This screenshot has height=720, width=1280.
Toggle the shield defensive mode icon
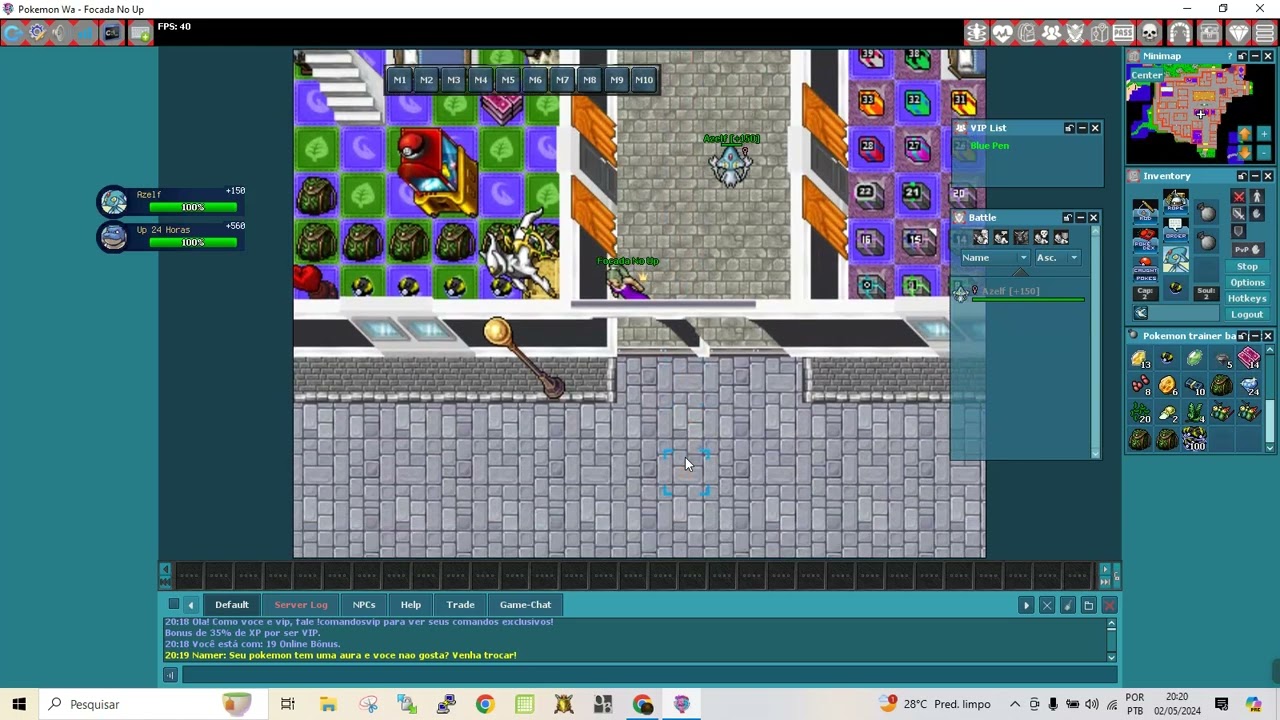[x=1238, y=231]
